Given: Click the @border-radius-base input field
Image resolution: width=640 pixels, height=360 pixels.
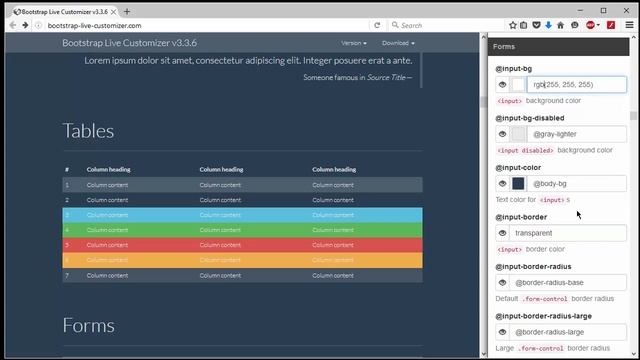Looking at the screenshot, I should click(x=568, y=282).
